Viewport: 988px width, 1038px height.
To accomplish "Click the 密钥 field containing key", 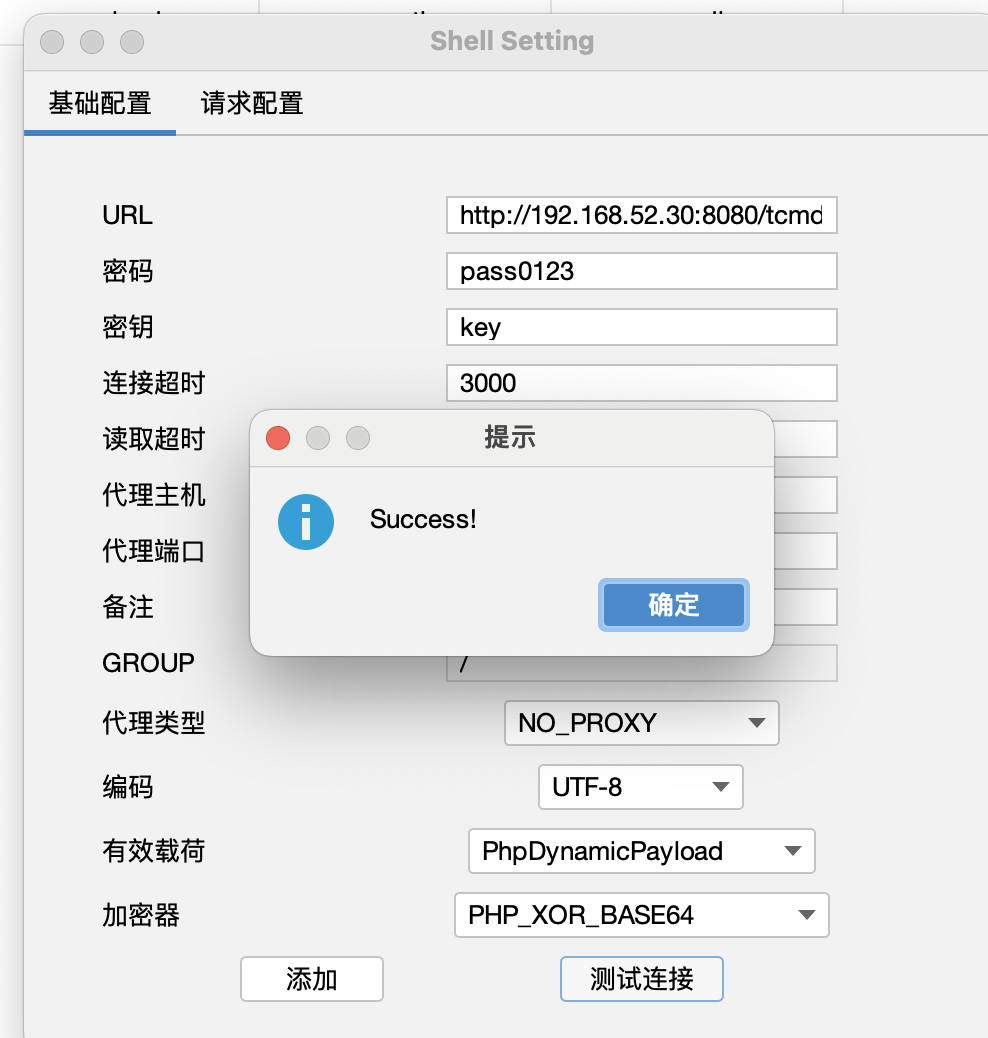I will 641,327.
